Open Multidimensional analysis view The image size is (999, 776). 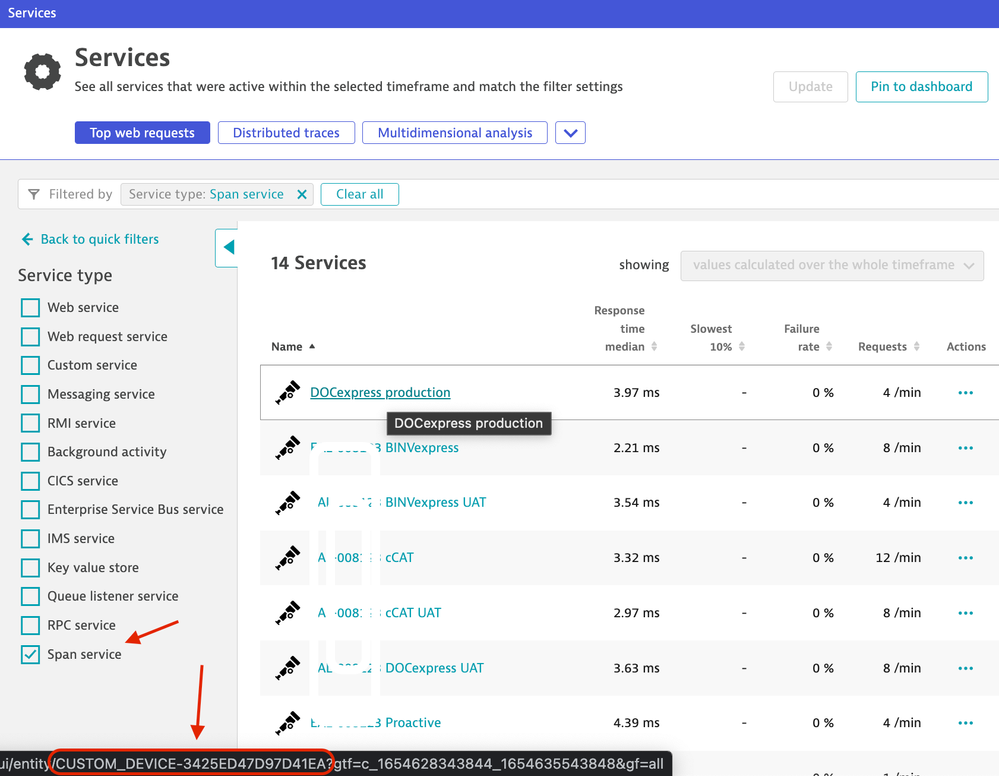coord(455,133)
